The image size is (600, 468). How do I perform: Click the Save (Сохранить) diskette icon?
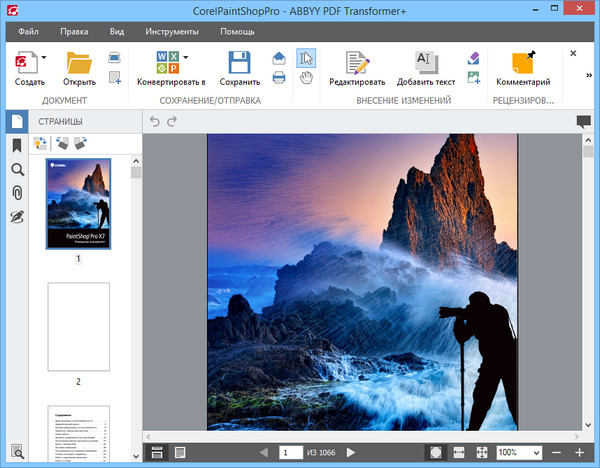tap(240, 63)
